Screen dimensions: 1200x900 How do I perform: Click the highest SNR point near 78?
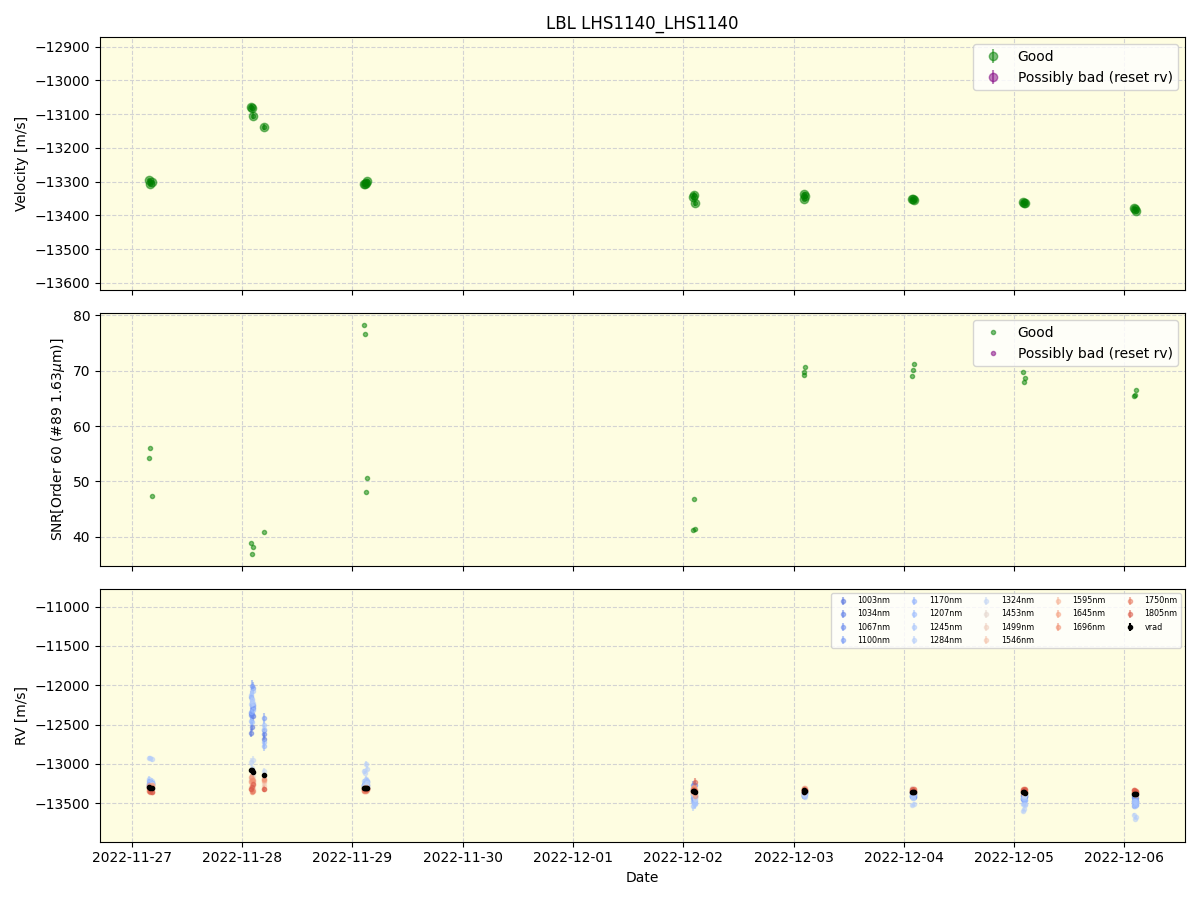pyautogui.click(x=364, y=325)
